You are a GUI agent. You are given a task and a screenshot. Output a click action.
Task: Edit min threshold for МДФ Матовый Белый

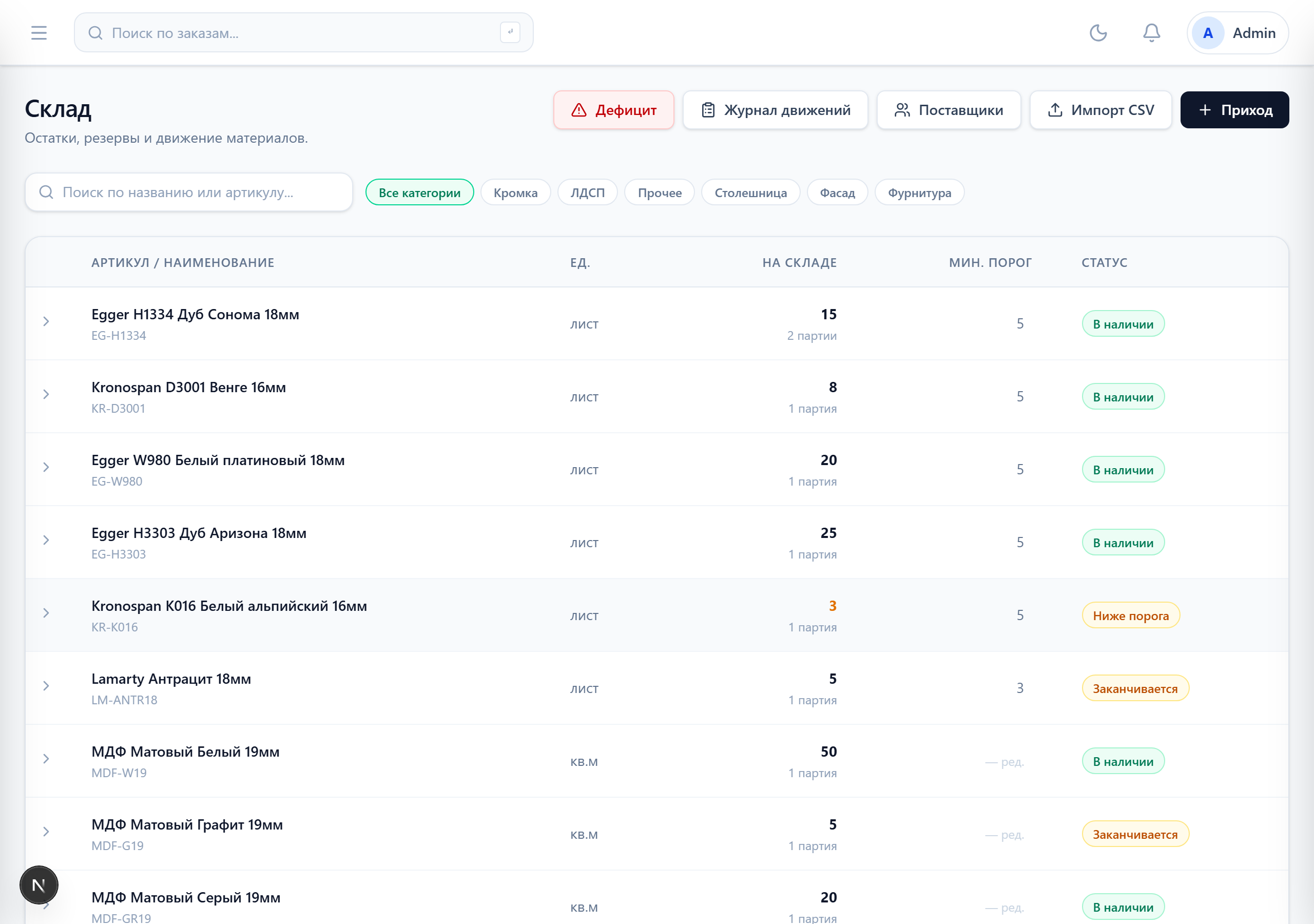pos(1004,762)
